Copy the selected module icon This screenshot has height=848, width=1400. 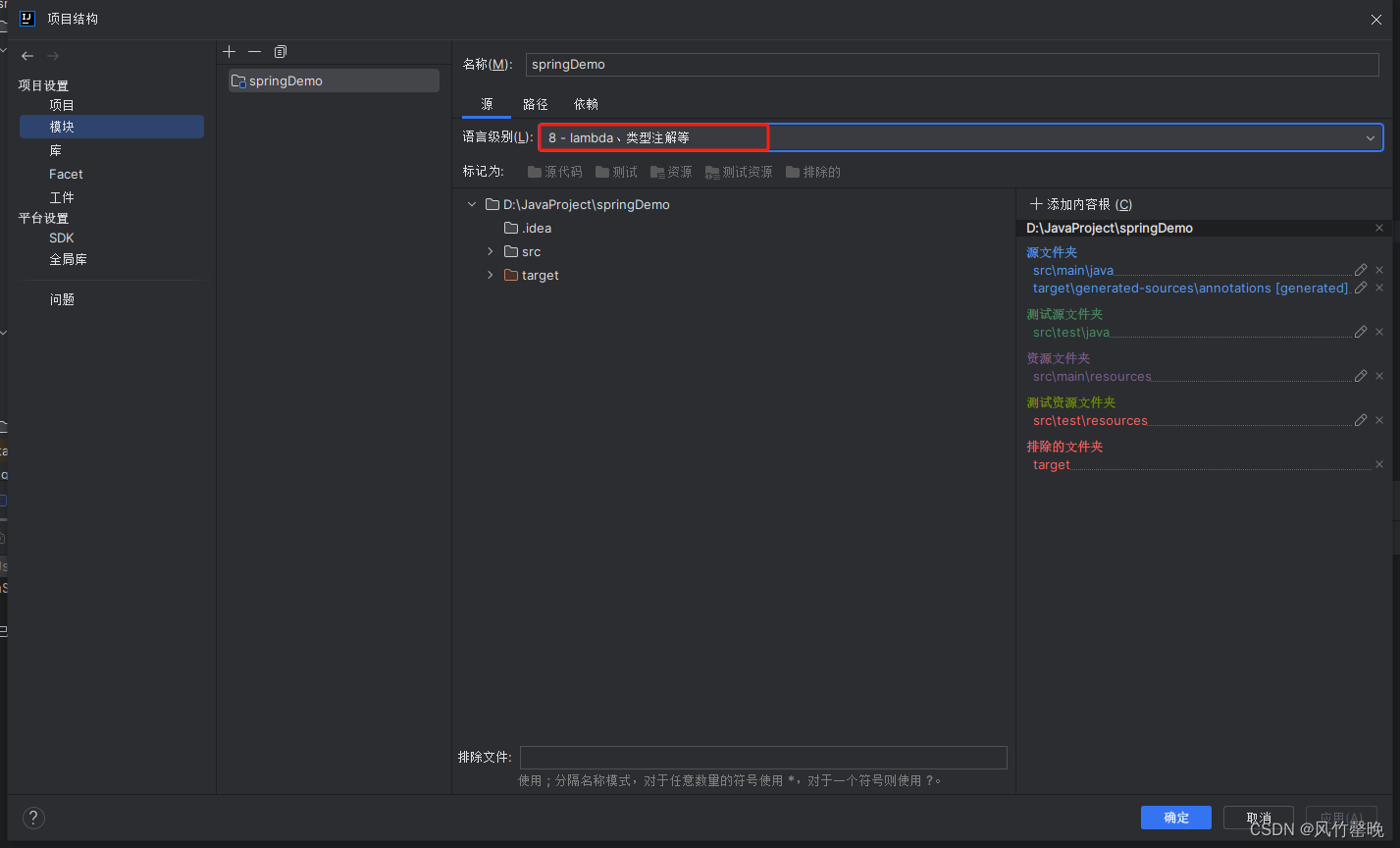281,51
